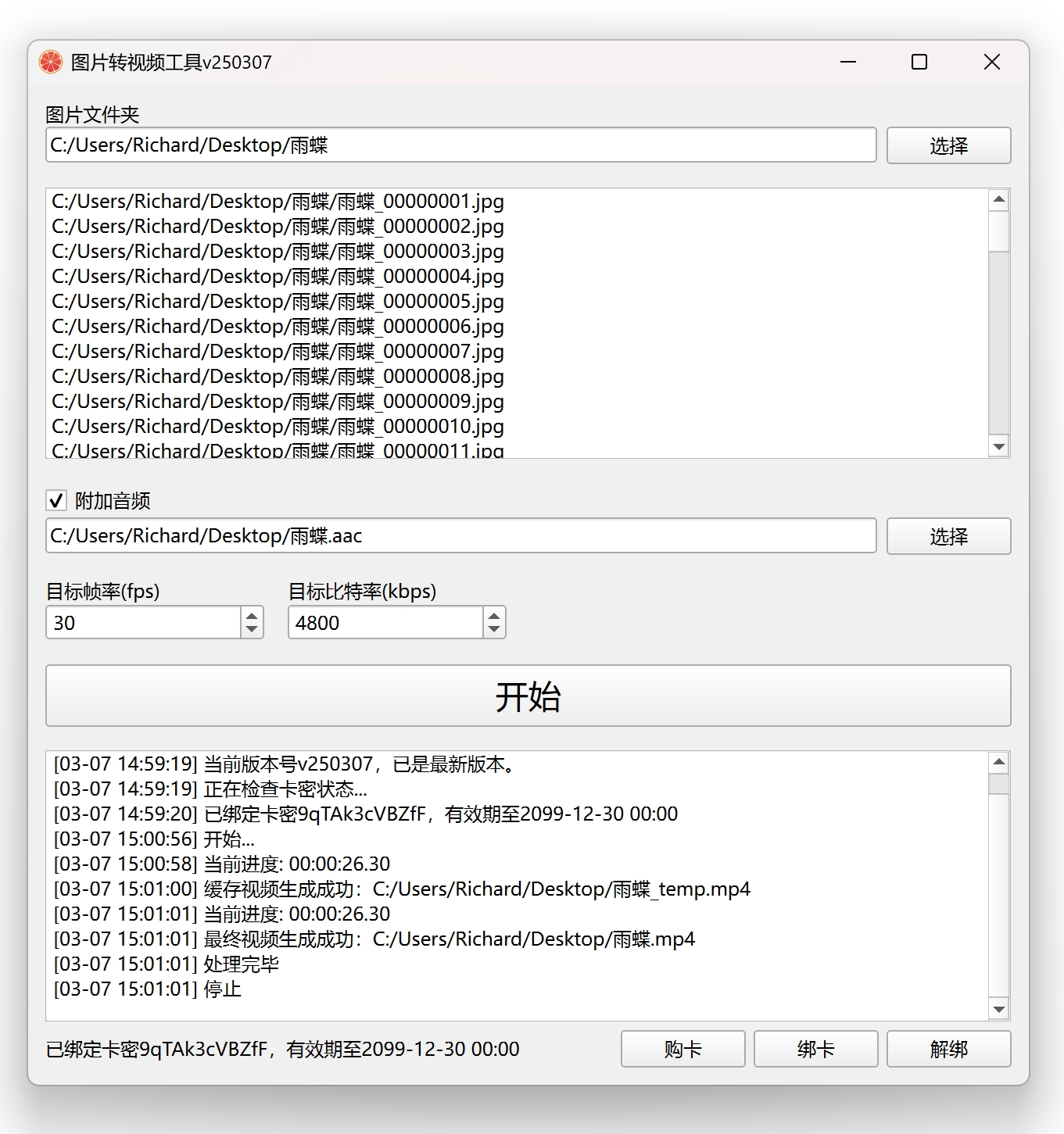The width and height of the screenshot is (1064, 1134).
Task: Click the audio file path field
Action: pos(460,536)
